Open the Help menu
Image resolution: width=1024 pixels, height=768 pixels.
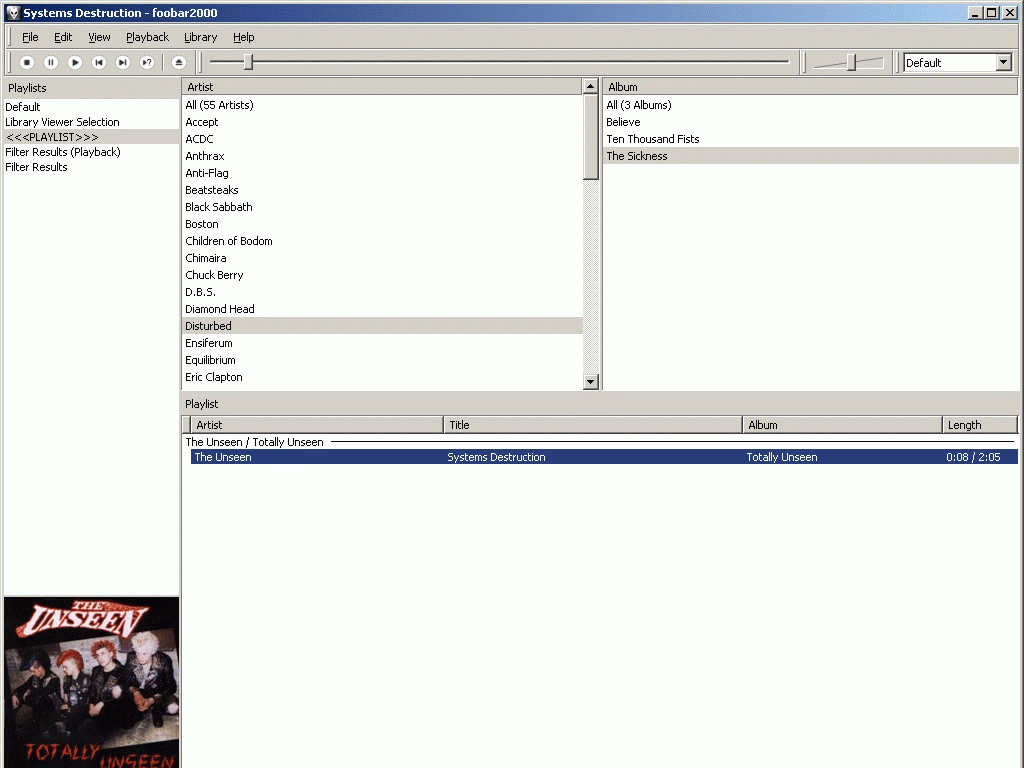click(244, 37)
